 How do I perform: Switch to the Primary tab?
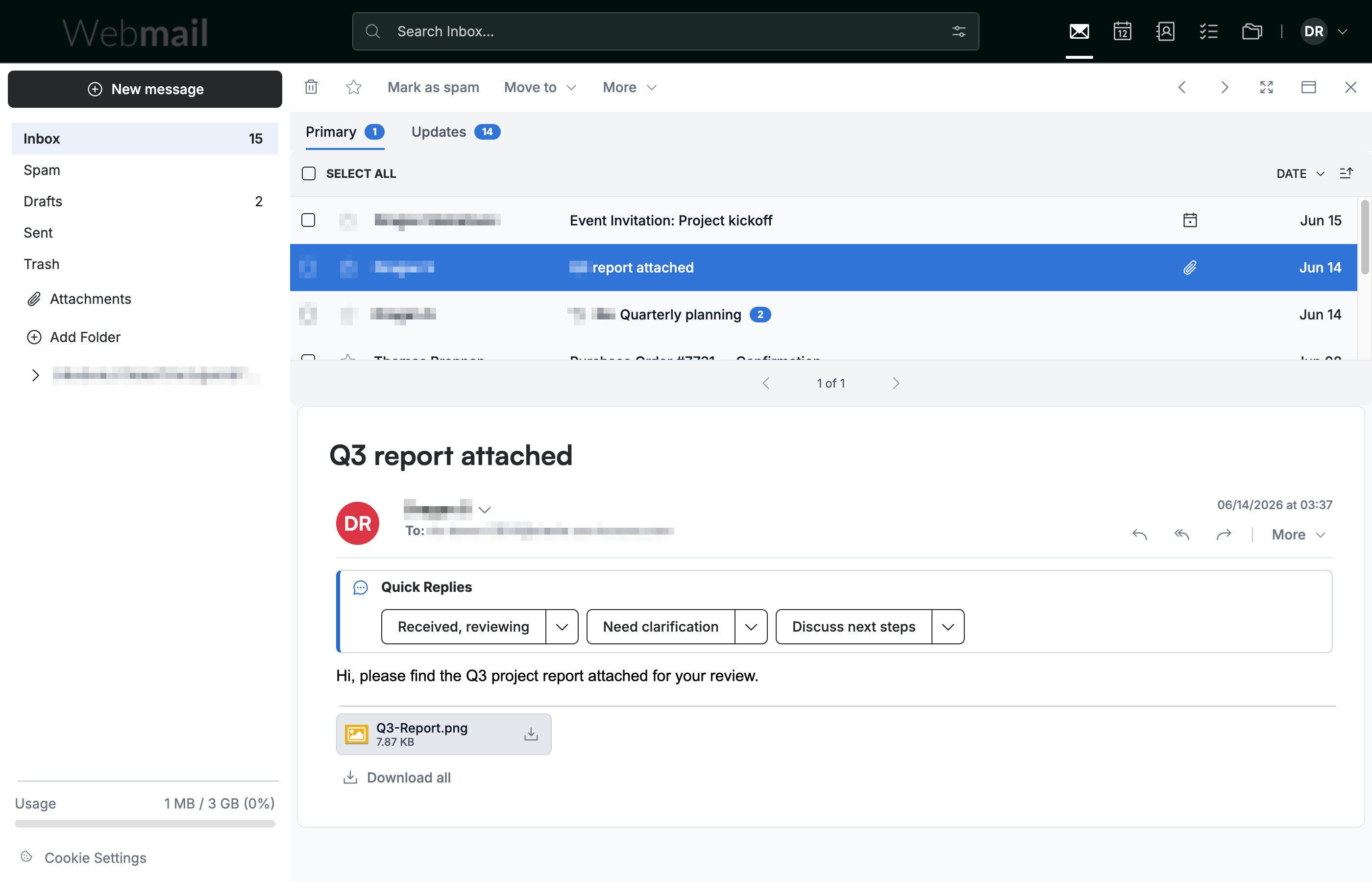pos(345,132)
